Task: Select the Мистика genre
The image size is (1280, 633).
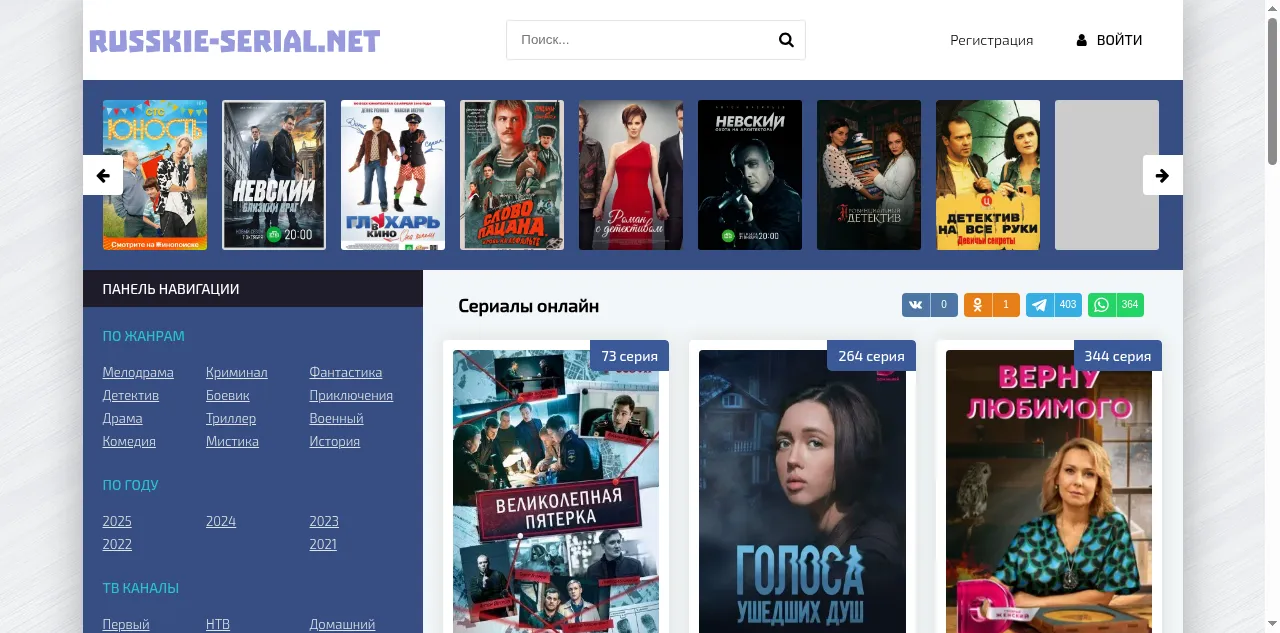Action: pyautogui.click(x=232, y=441)
